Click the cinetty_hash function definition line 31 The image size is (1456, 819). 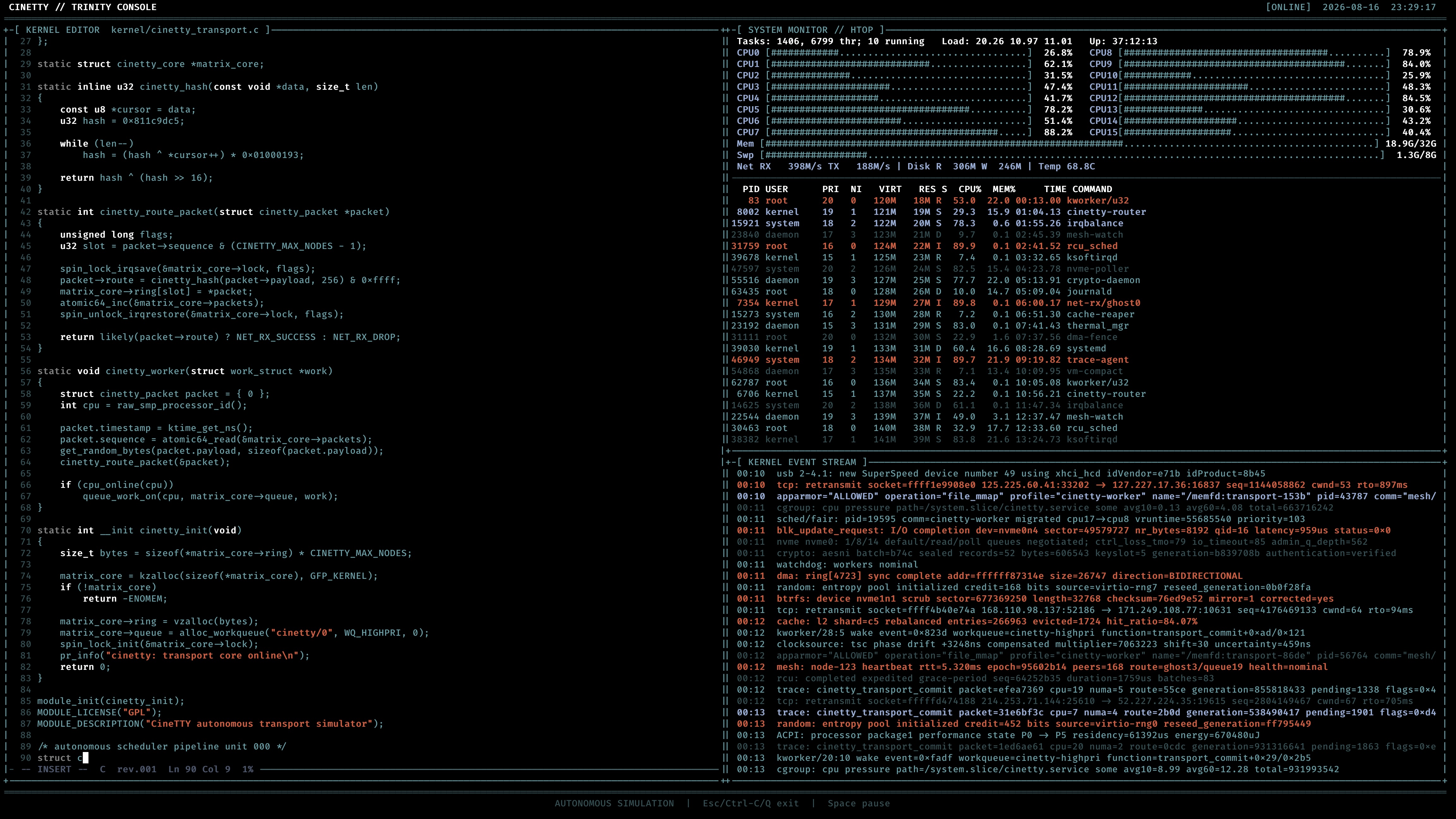pyautogui.click(x=208, y=87)
